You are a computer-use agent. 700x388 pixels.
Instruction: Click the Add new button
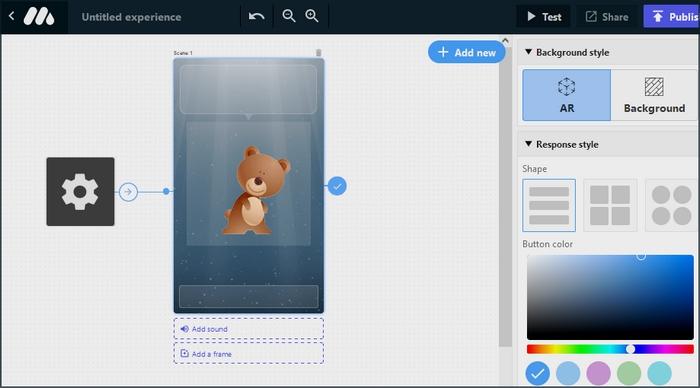[467, 52]
